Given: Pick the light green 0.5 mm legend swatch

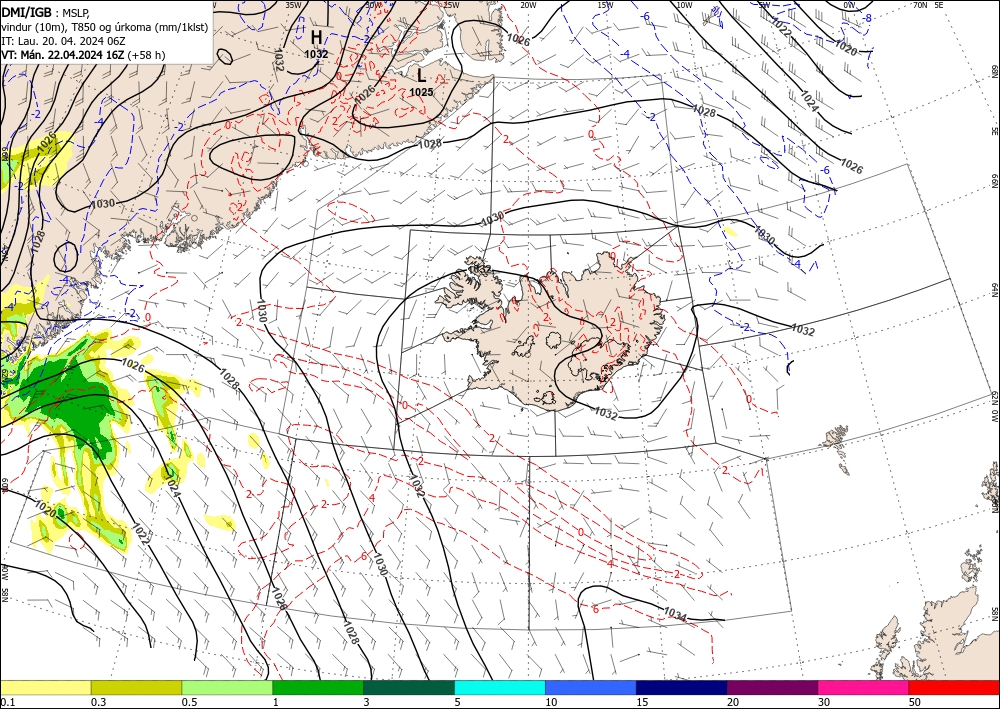Looking at the screenshot, I should pos(227,687).
